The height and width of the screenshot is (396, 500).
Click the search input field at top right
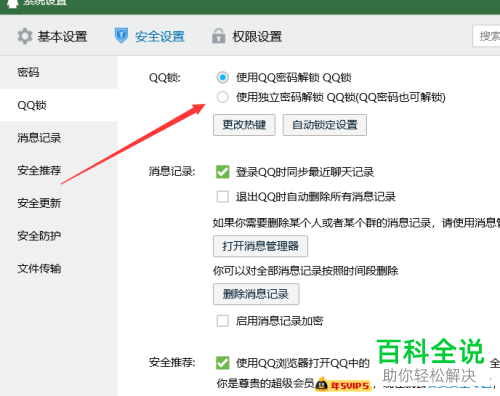pyautogui.click(x=486, y=36)
